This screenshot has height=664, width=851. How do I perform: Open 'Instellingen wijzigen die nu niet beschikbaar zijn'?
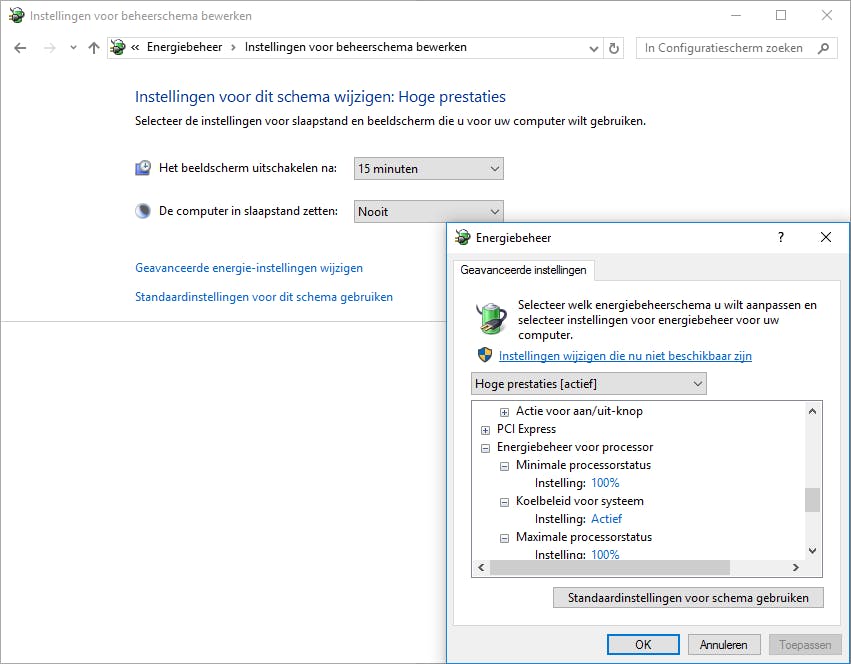click(x=625, y=356)
